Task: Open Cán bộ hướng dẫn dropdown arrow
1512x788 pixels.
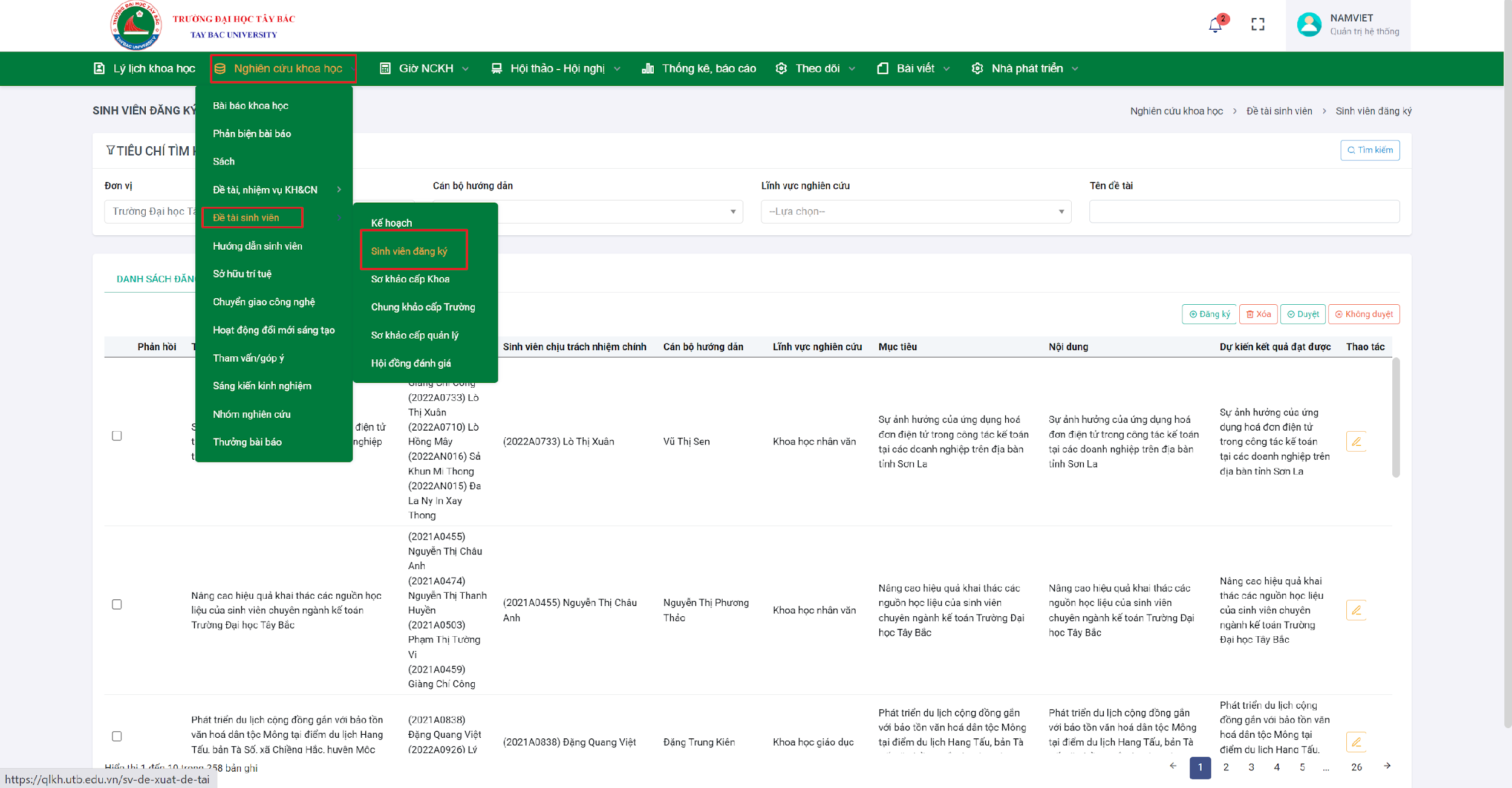Action: [x=732, y=212]
